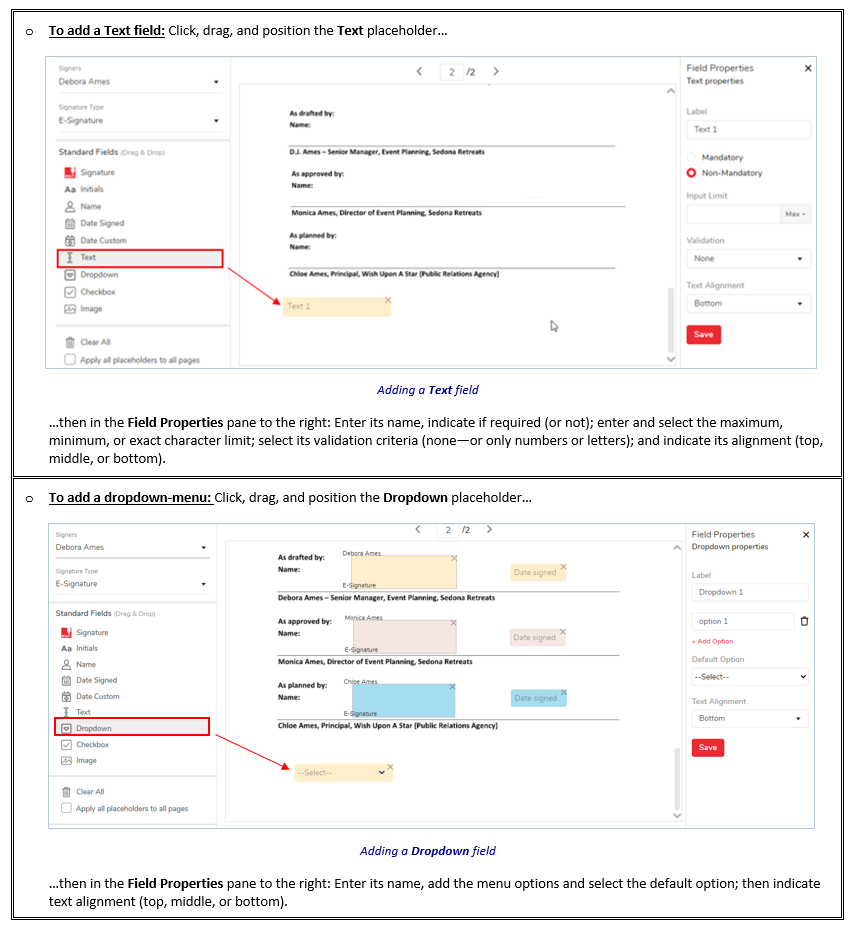Image resolution: width=852 pixels, height=932 pixels.
Task: Go to previous page in Dropdown field figure
Action: click(418, 529)
